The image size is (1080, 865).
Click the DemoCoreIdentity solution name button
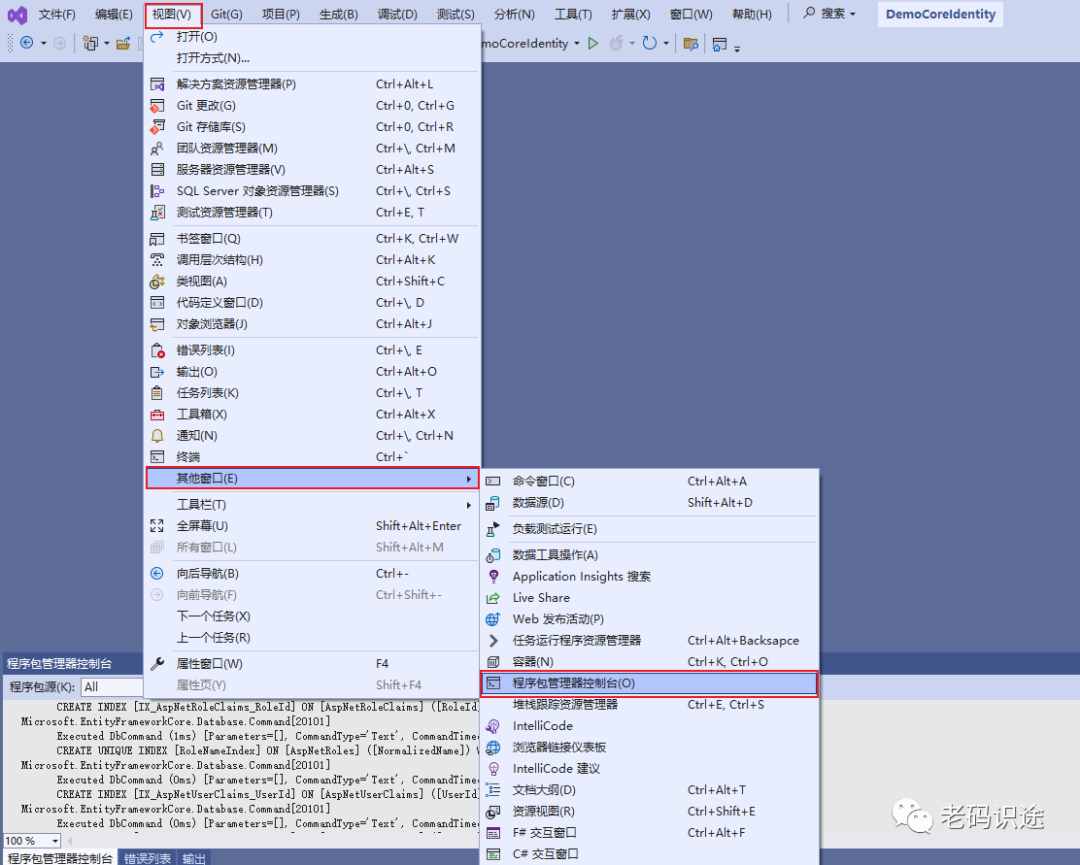pyautogui.click(x=940, y=14)
